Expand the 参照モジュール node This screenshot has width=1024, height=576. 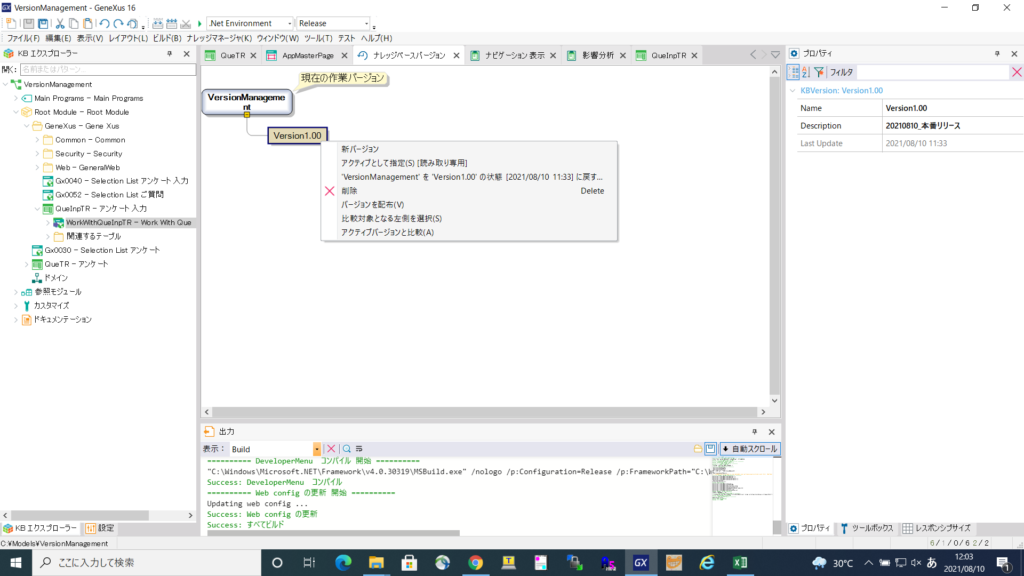point(16,292)
